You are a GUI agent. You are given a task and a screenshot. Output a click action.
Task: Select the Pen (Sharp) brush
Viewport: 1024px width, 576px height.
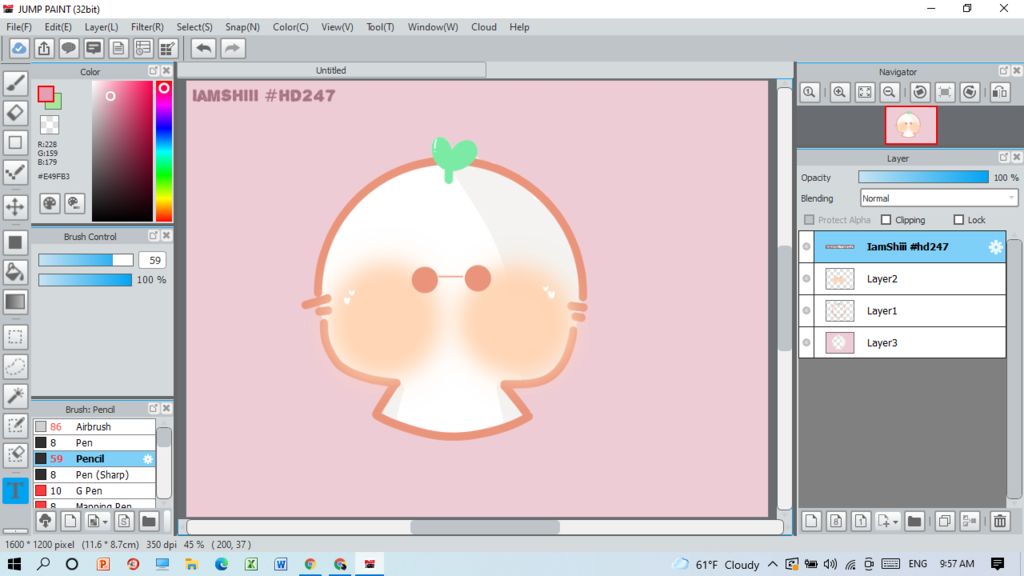point(95,475)
